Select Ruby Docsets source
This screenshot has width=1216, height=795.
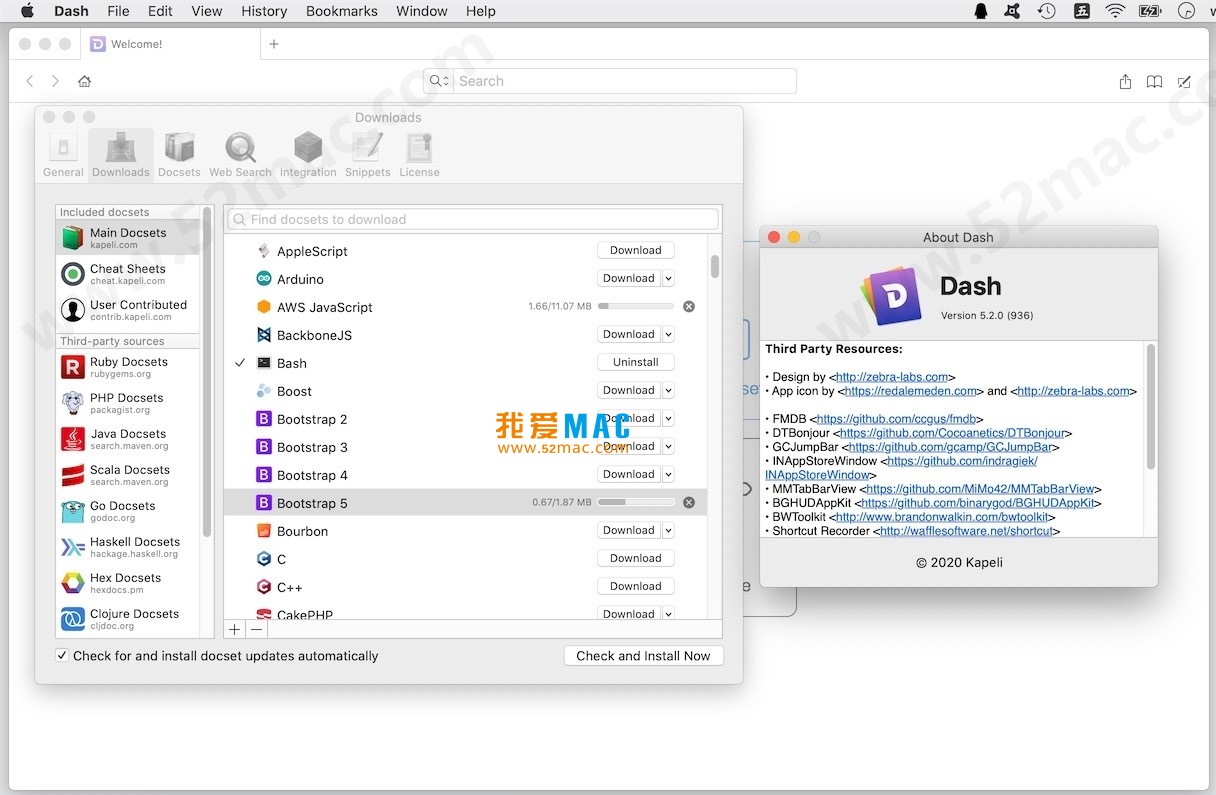(128, 367)
